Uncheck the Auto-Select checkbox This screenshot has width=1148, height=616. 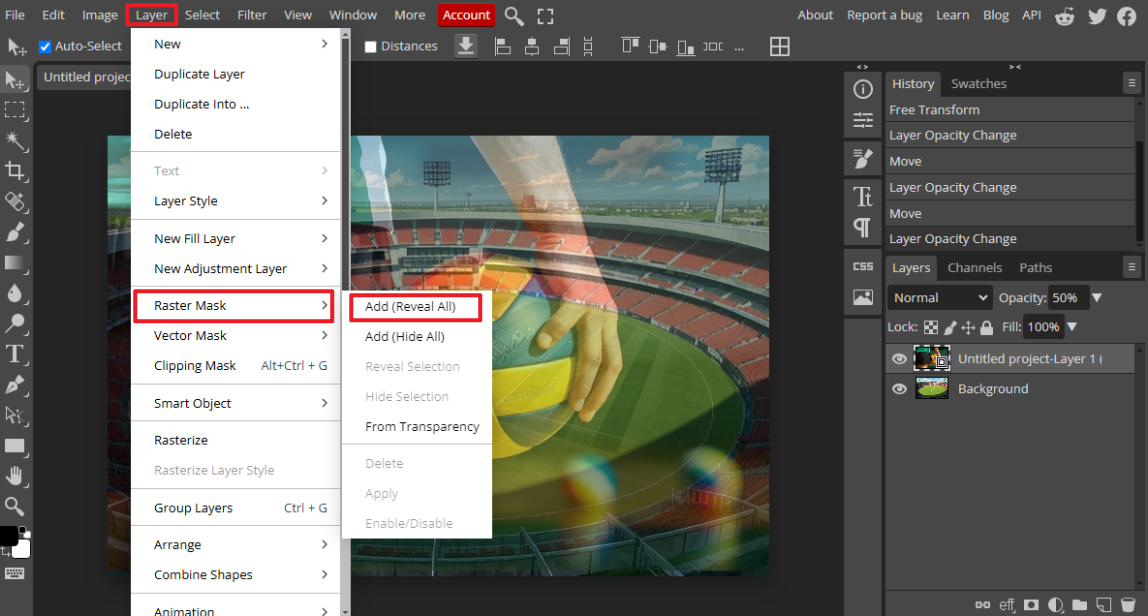click(x=45, y=46)
